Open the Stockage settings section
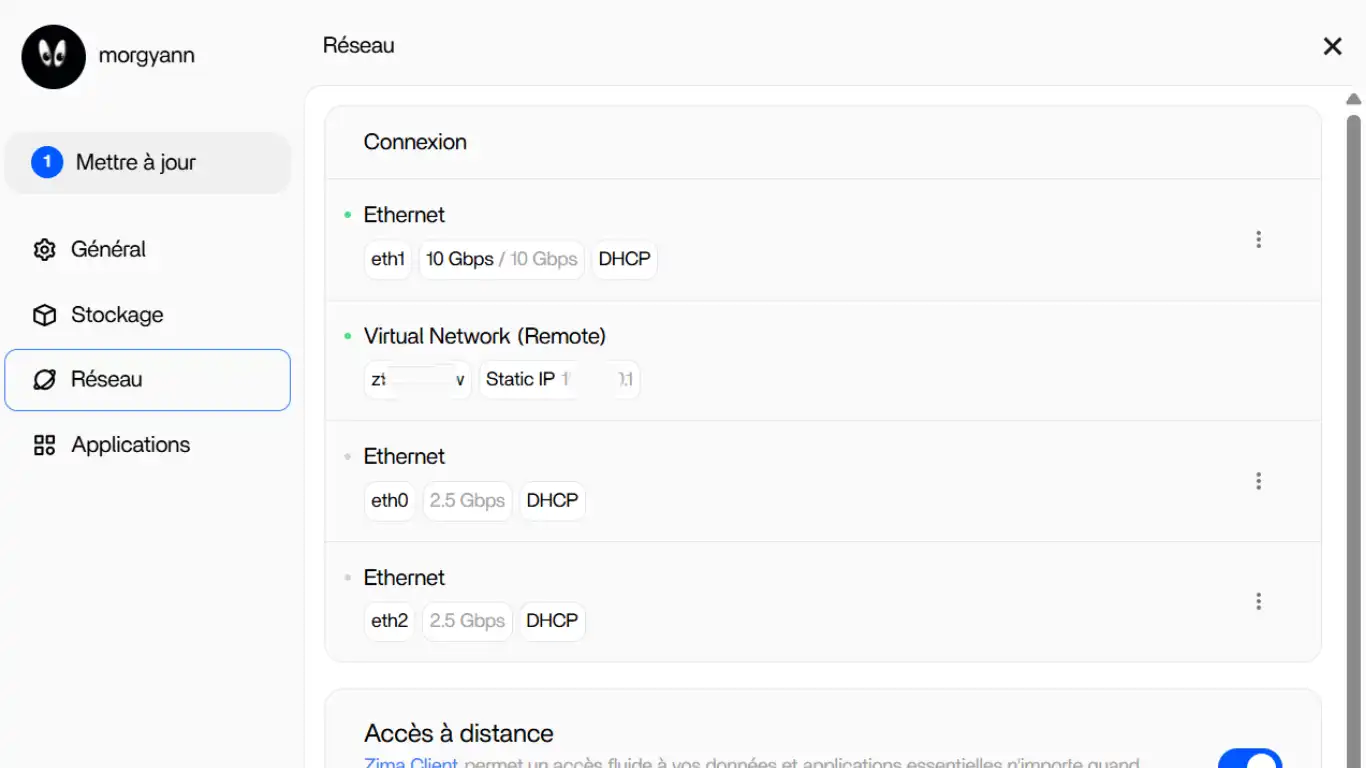The height and width of the screenshot is (768, 1366). tap(117, 315)
